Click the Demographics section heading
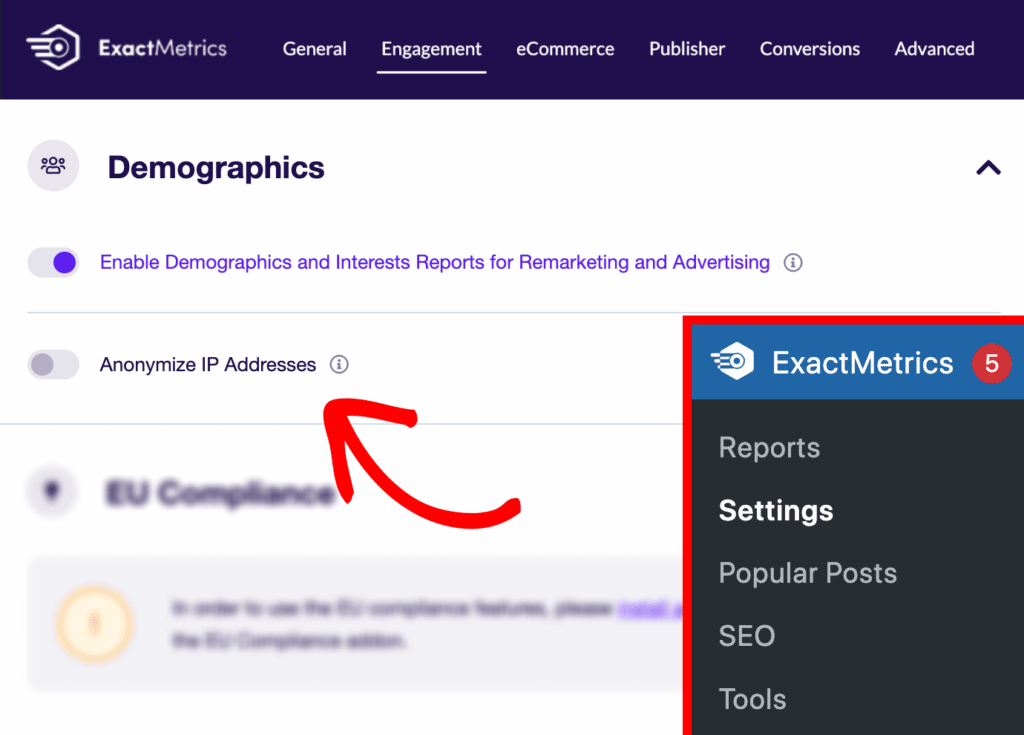The image size is (1024, 735). coord(216,167)
